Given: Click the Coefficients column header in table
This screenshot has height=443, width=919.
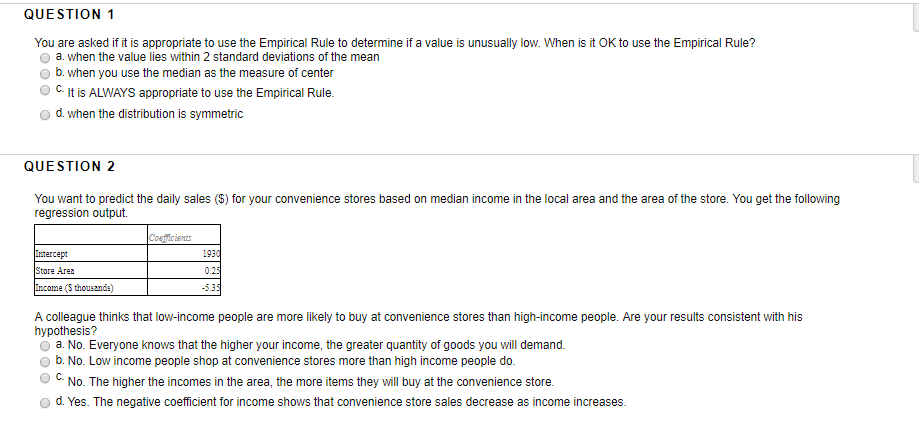Looking at the screenshot, I should [170, 237].
